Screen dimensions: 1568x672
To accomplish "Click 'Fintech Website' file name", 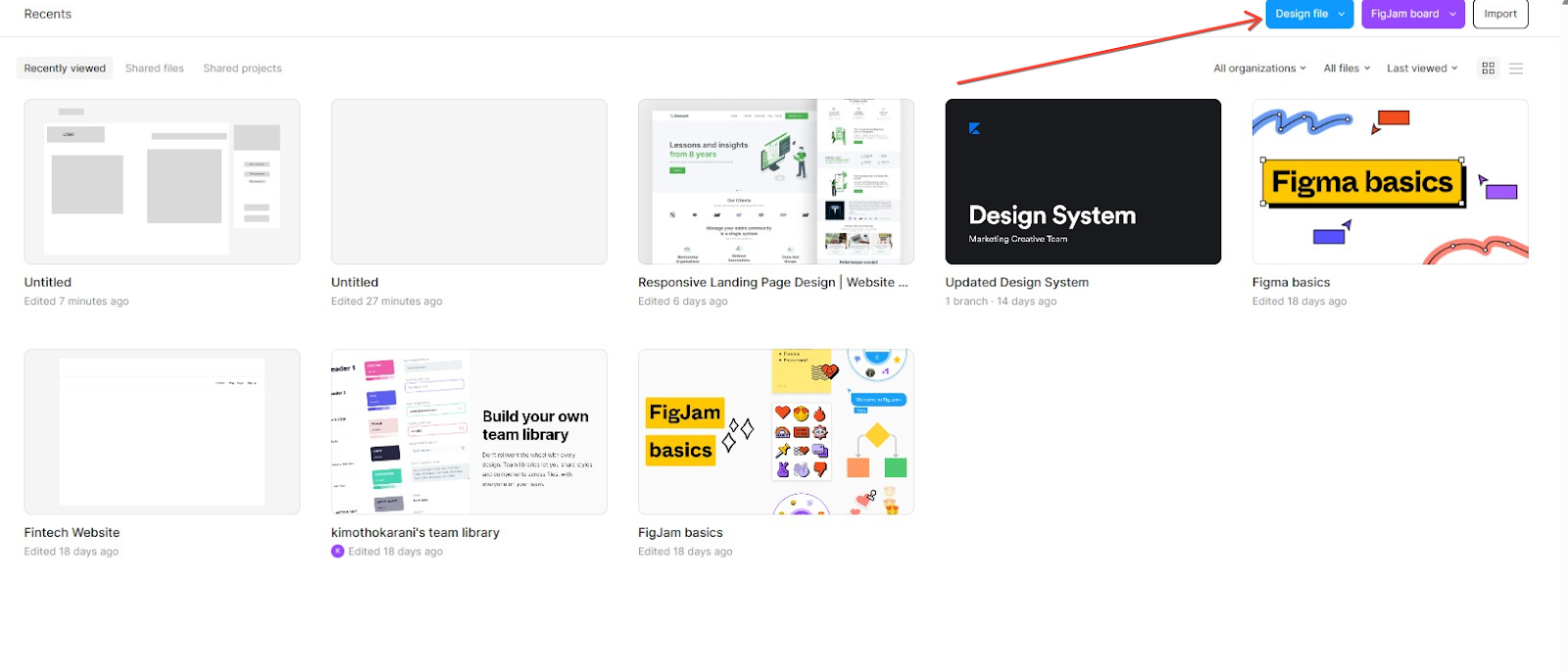I will pos(72,533).
